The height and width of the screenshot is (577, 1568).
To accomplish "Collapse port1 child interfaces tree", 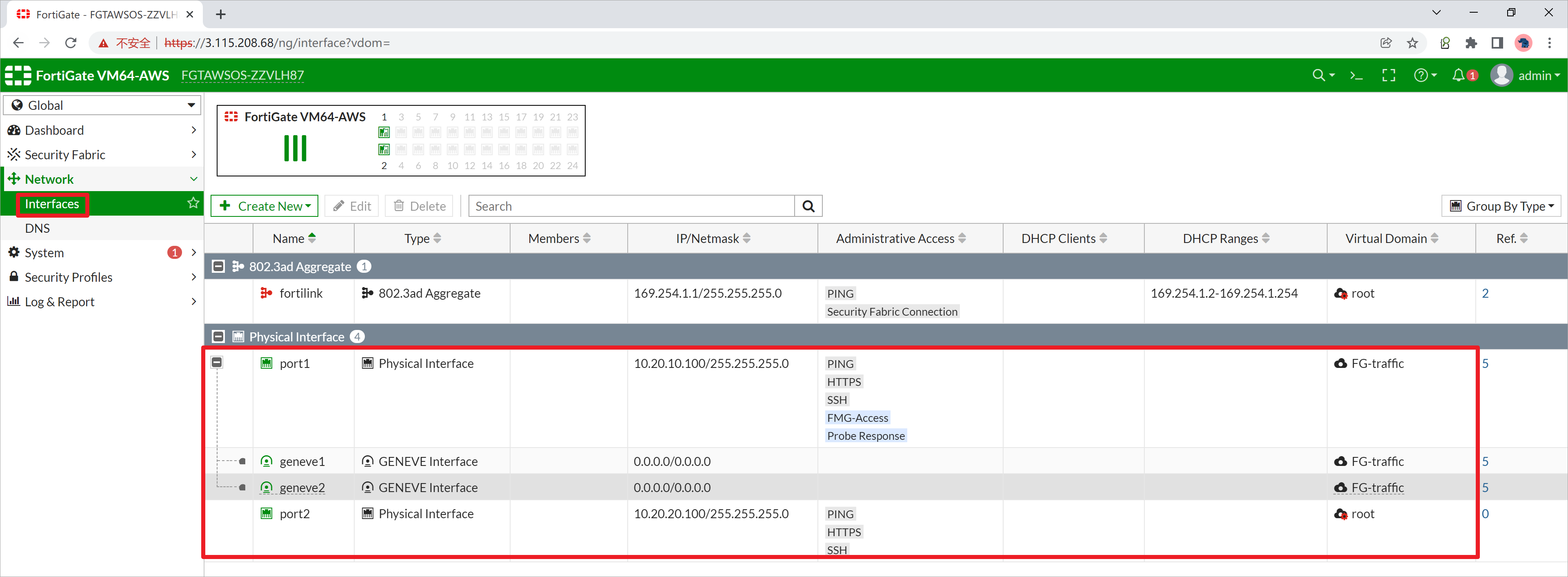I will [x=217, y=363].
